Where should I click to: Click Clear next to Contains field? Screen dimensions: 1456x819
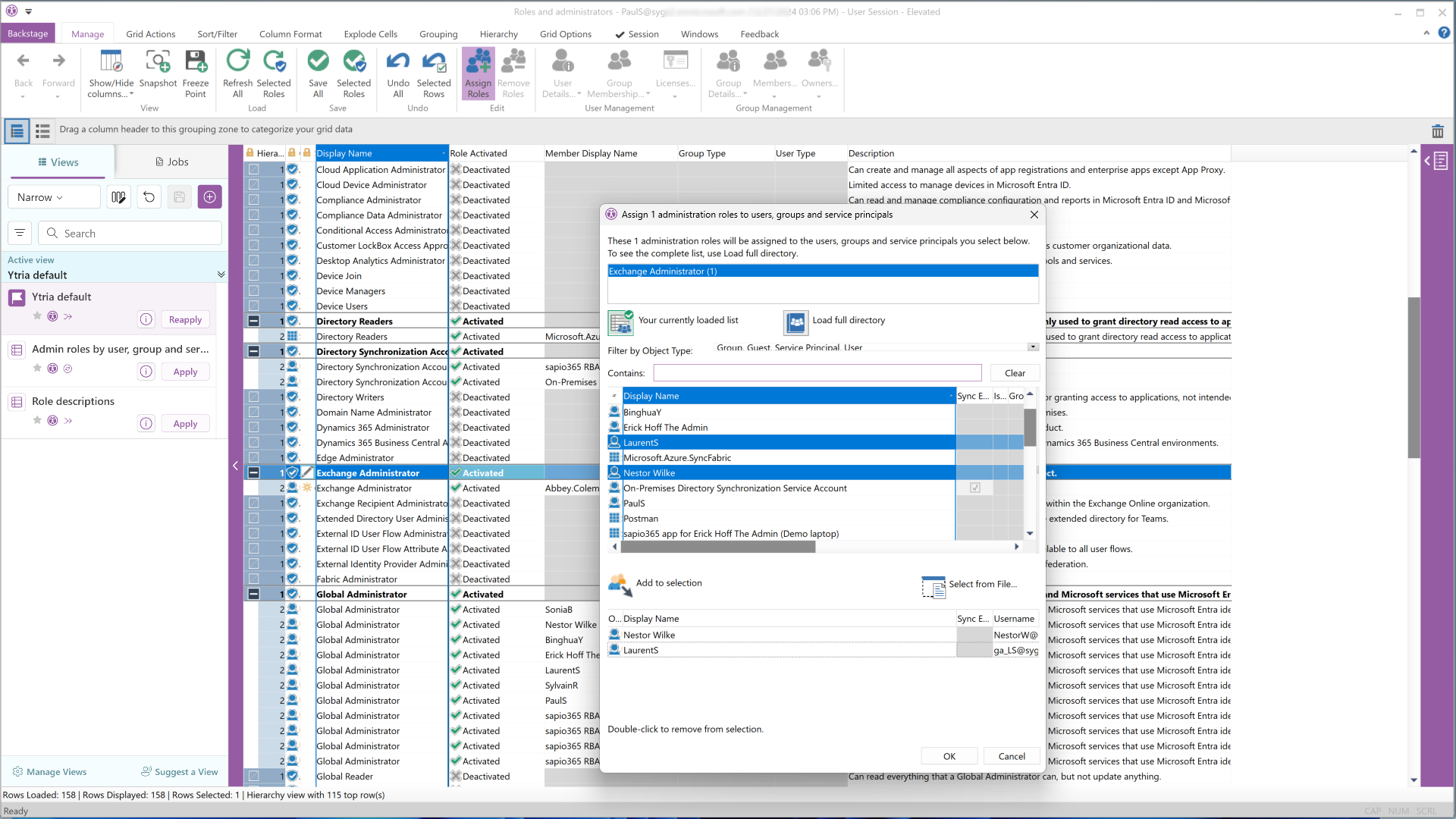click(1014, 373)
